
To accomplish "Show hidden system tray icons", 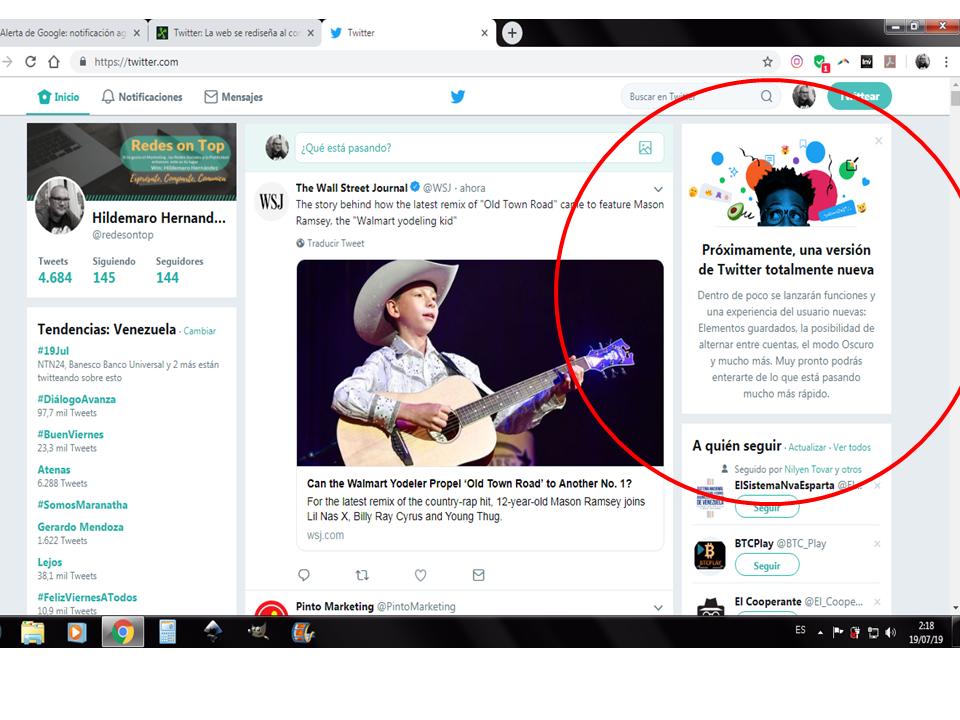I will 820,632.
